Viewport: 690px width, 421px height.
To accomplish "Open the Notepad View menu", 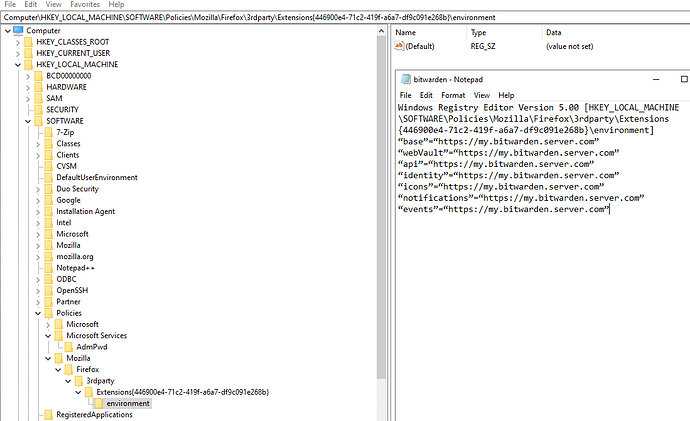I will click(482, 95).
